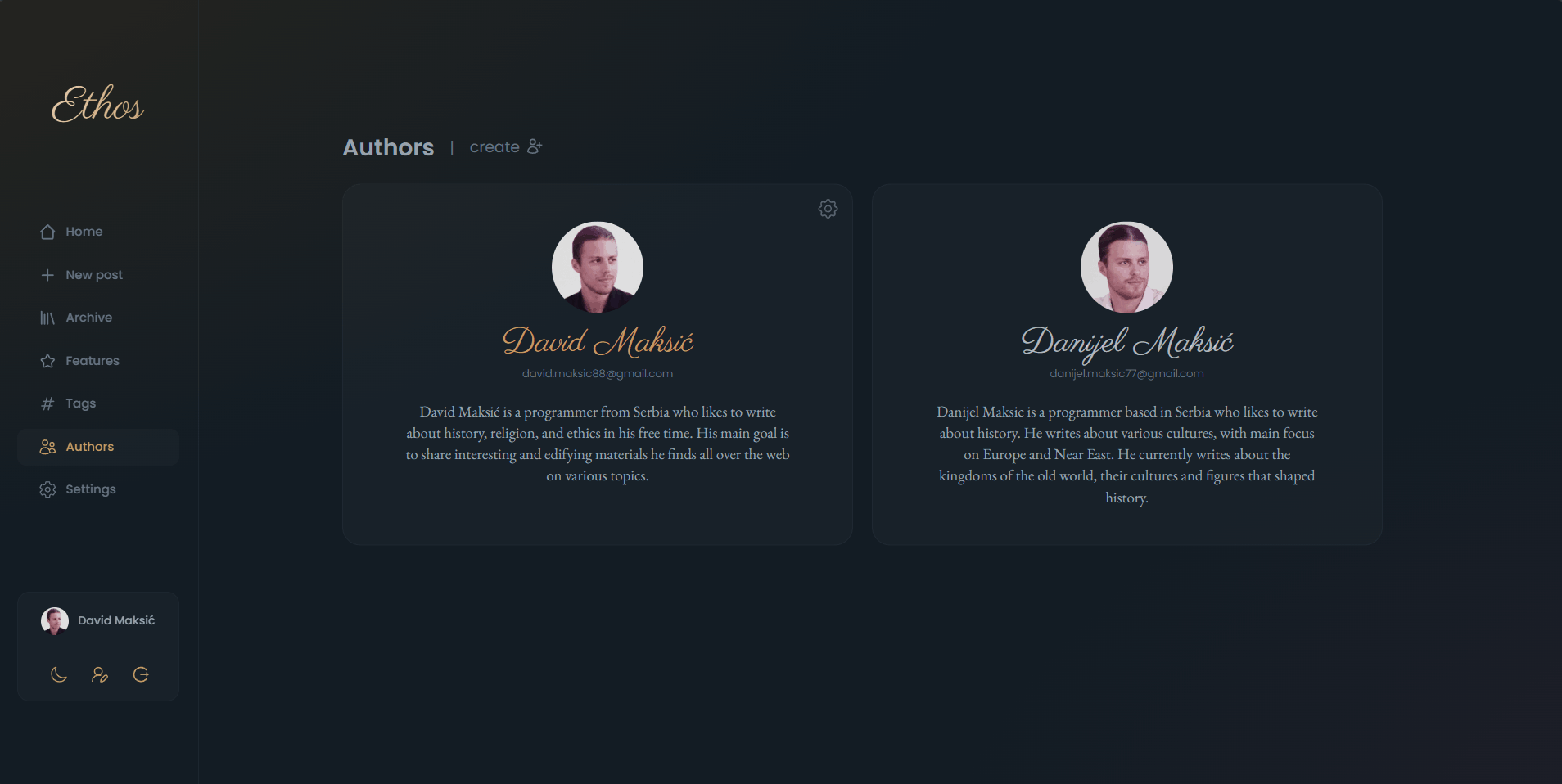This screenshot has height=784, width=1562.
Task: Click the Tags hash icon
Action: coord(47,403)
